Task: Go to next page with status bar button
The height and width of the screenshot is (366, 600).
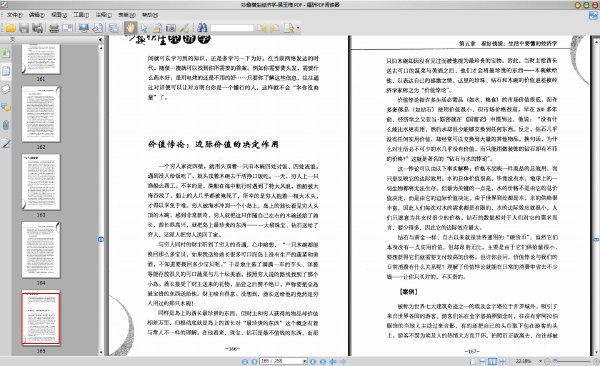Action: (x=313, y=361)
